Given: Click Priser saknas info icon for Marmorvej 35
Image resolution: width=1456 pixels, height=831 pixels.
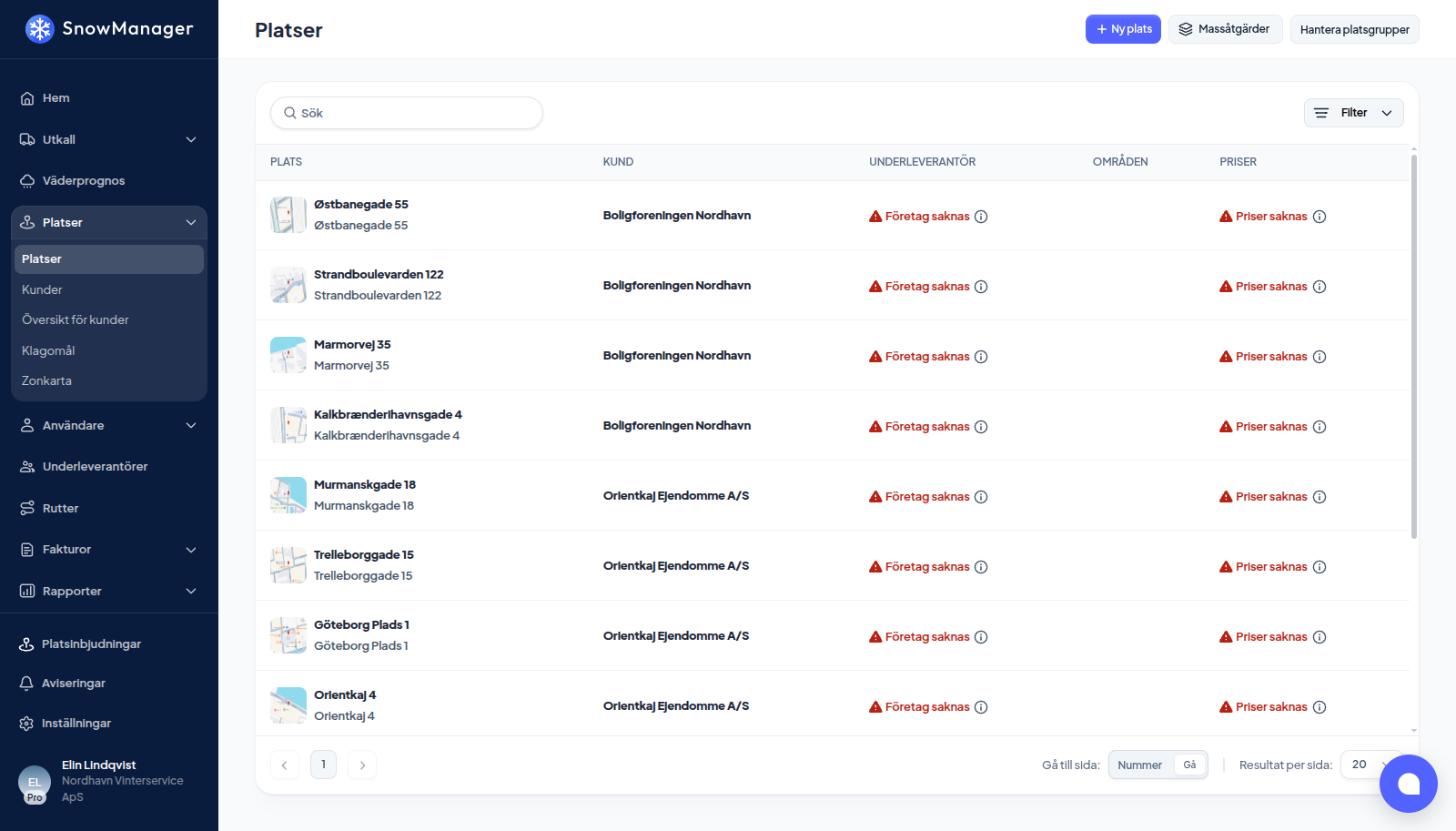Looking at the screenshot, I should 1319,357.
